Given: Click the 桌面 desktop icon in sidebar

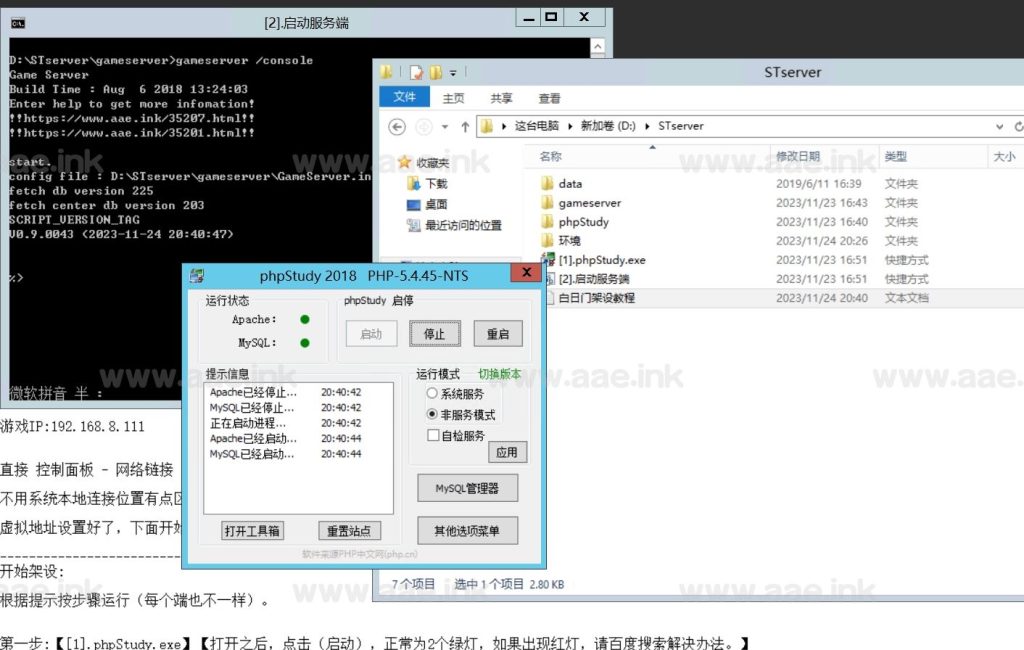Looking at the screenshot, I should click(413, 204).
